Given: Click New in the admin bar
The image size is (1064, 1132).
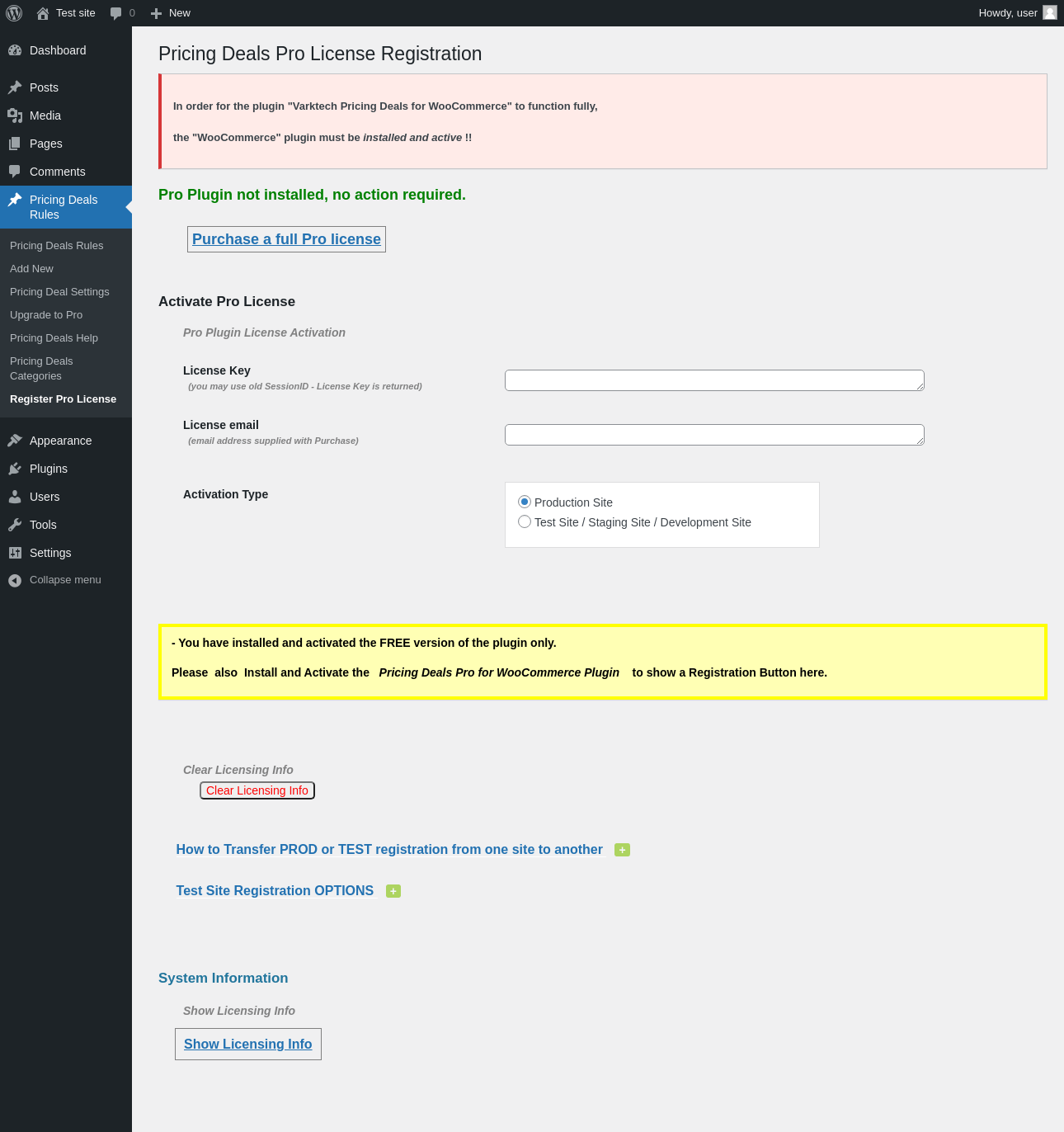Looking at the screenshot, I should click(x=180, y=13).
